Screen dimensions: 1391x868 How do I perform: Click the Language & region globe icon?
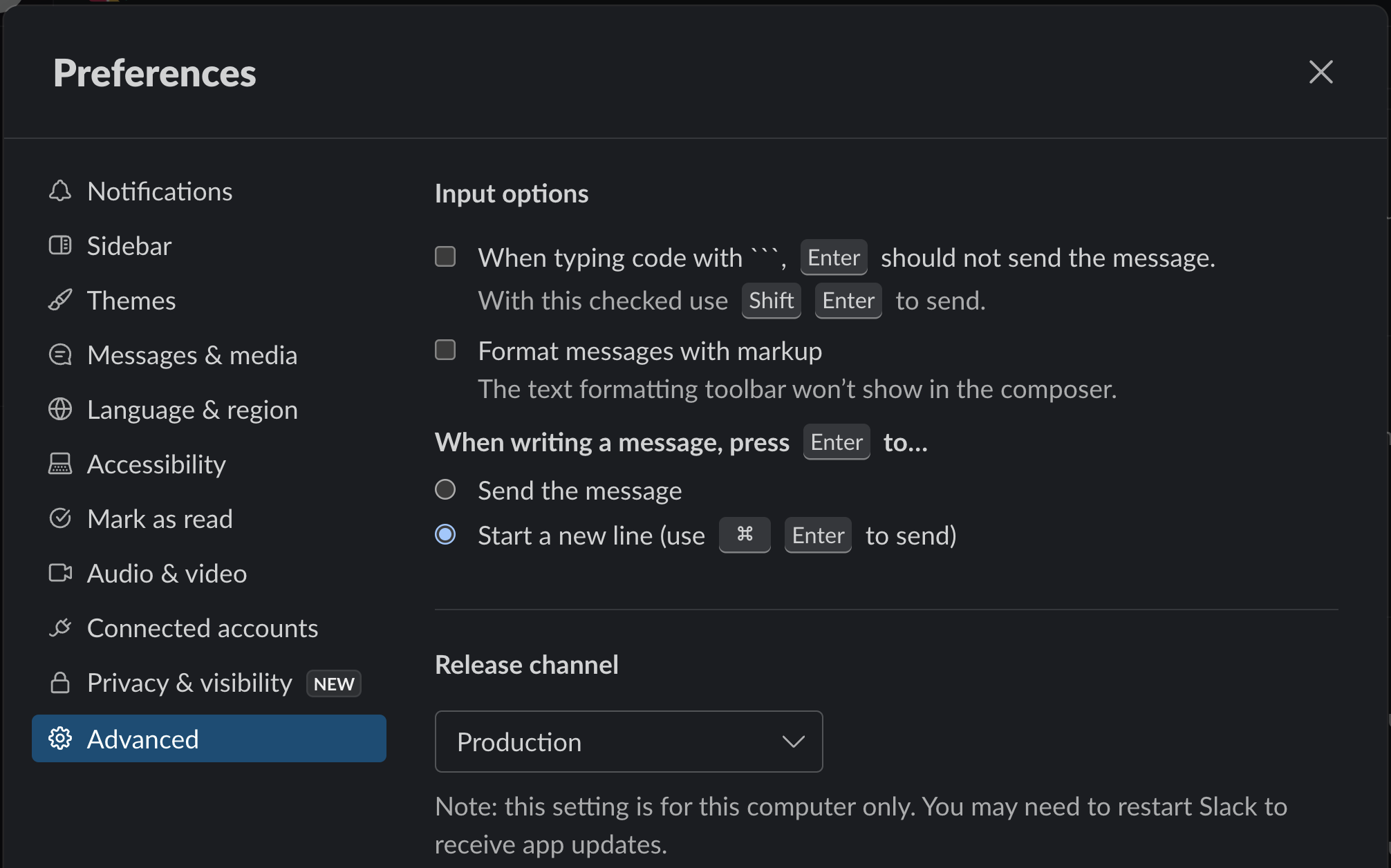pos(60,409)
